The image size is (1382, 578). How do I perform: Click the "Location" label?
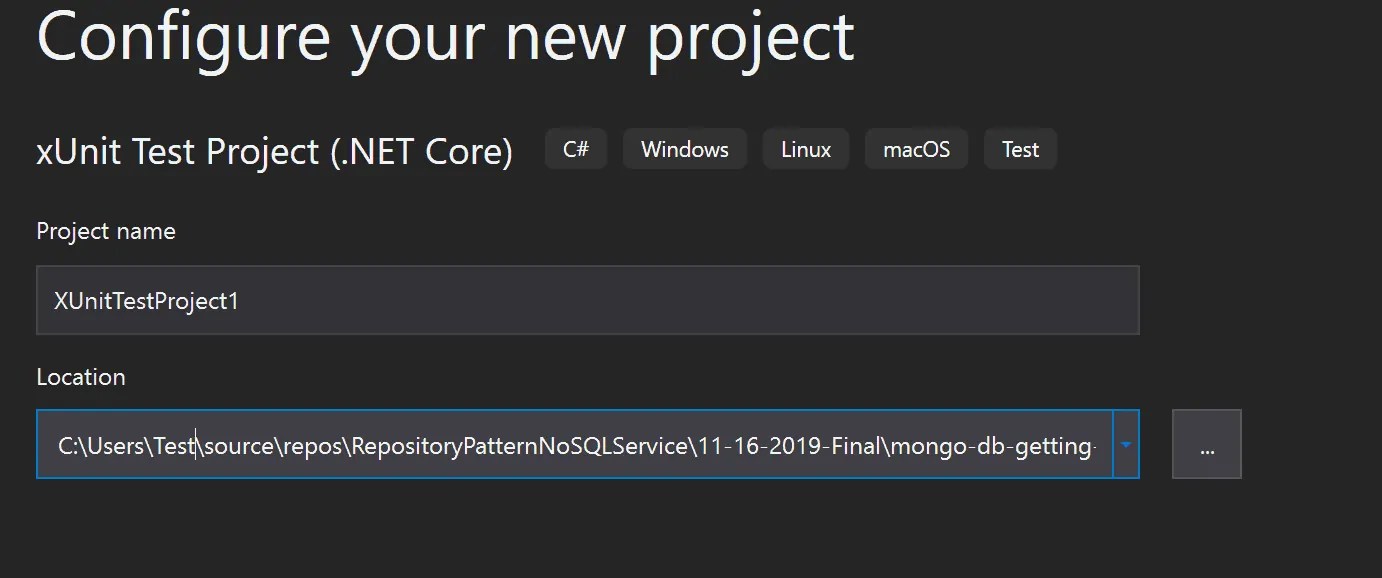[x=81, y=377]
